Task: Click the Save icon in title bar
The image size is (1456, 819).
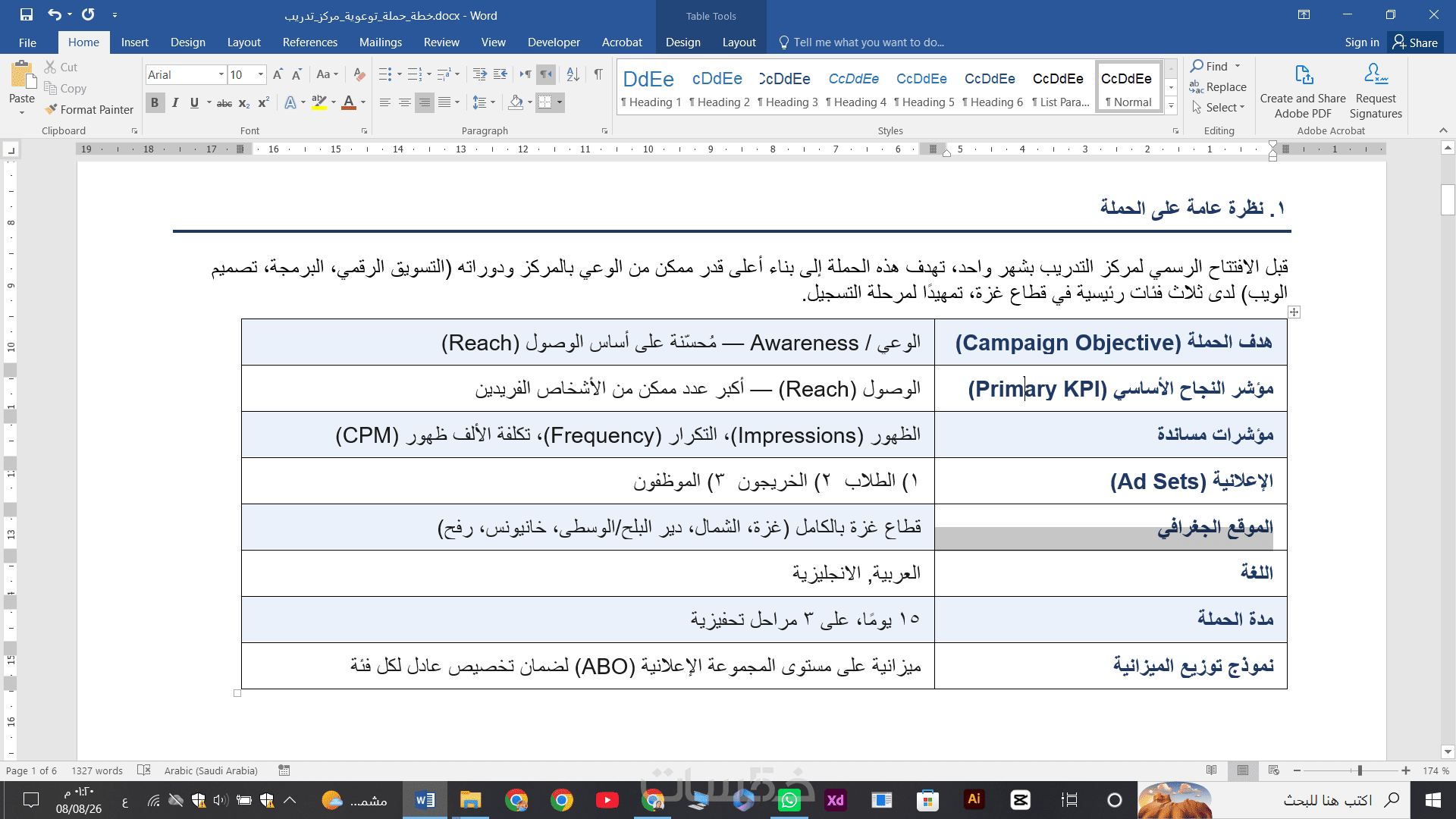Action: pyautogui.click(x=27, y=14)
